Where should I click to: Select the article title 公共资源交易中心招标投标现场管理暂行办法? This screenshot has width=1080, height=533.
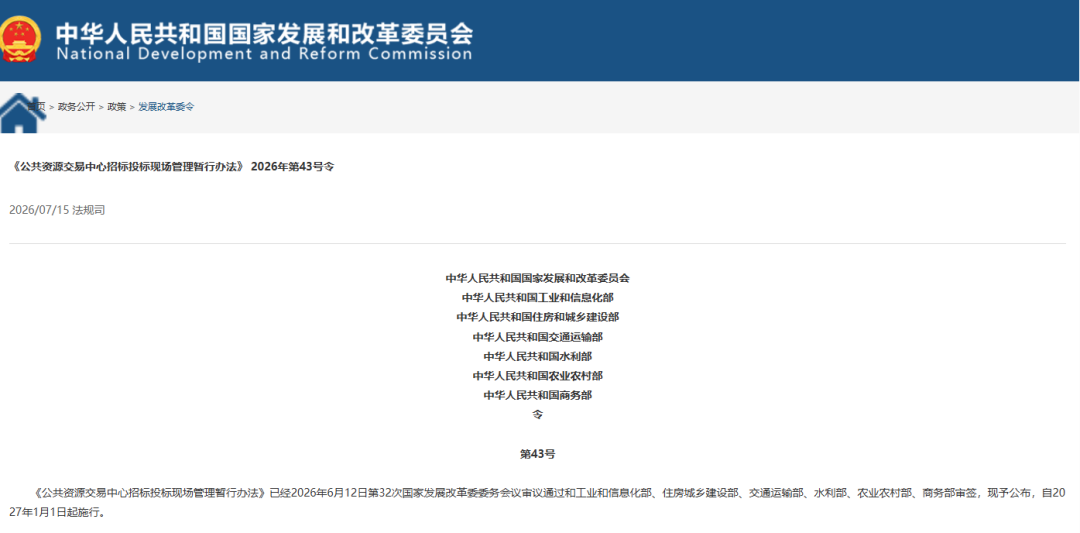[174, 167]
